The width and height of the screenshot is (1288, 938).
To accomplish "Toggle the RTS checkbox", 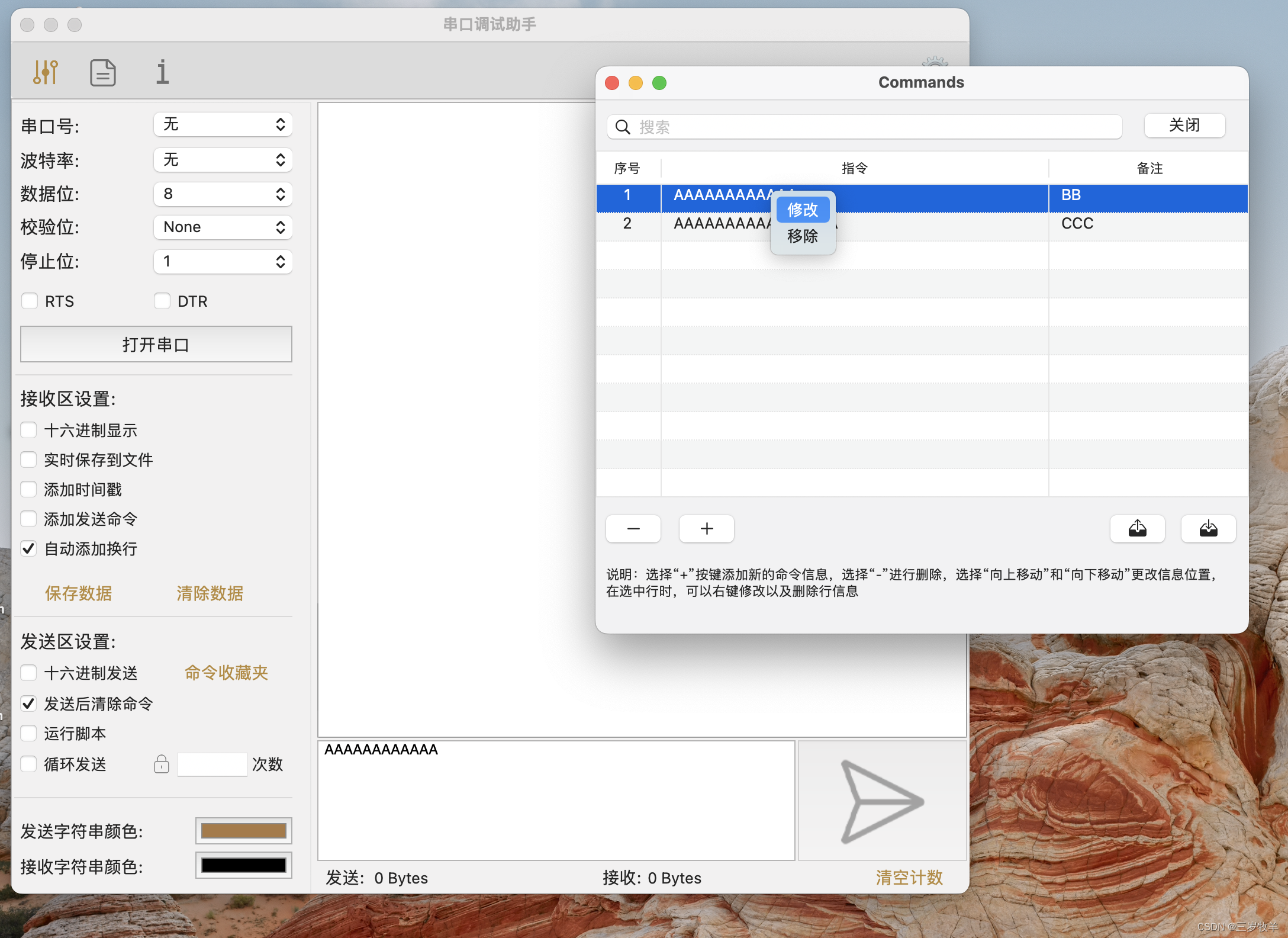I will [29, 301].
